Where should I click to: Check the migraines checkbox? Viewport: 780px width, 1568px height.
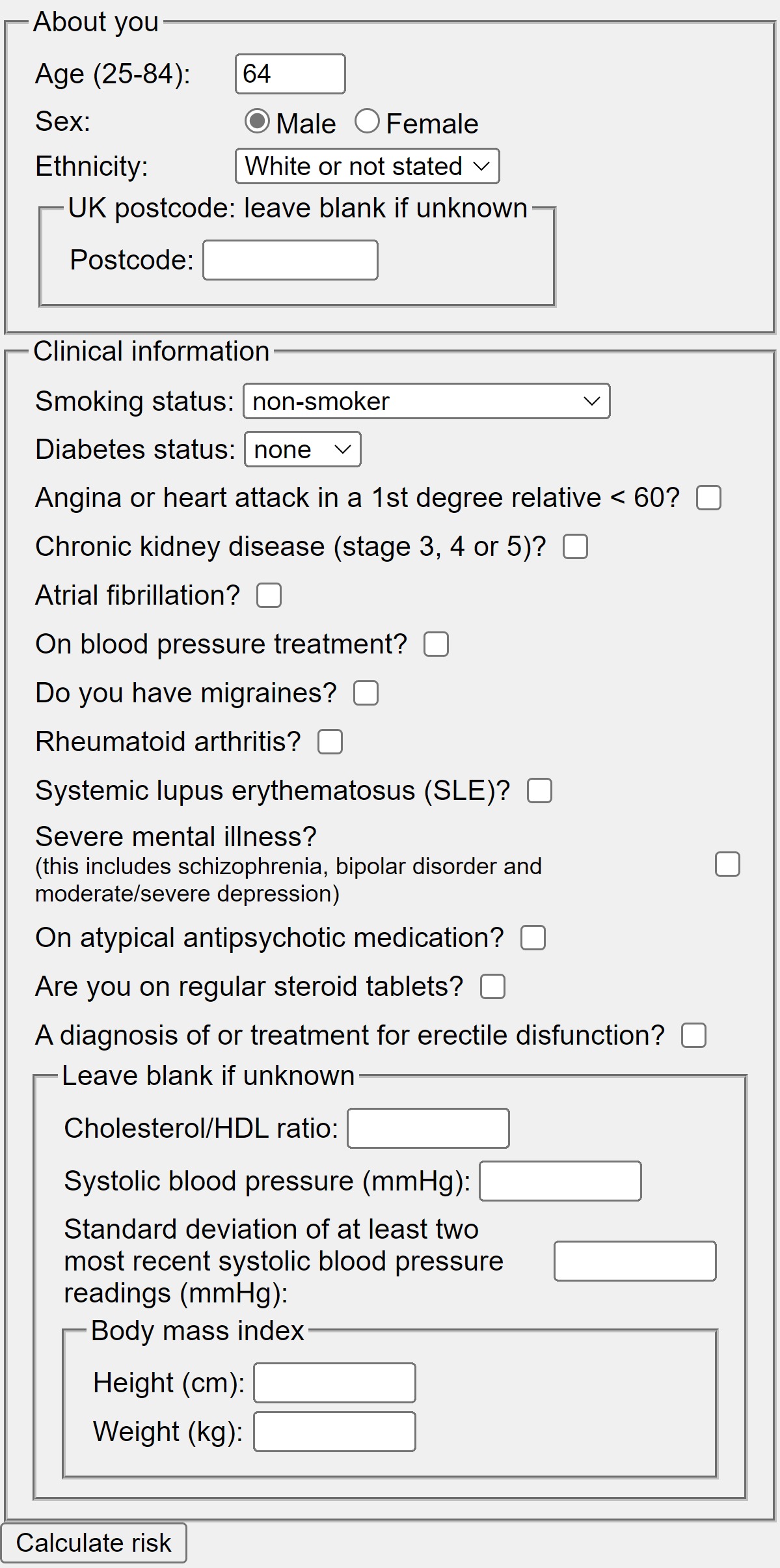pyautogui.click(x=366, y=693)
